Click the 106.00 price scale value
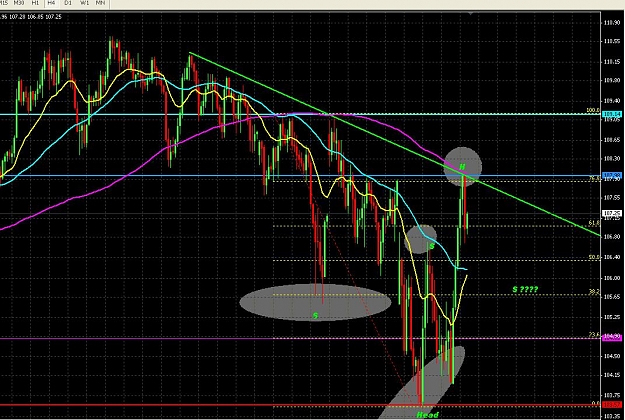Viewport: 625px width, 420px height. [x=612, y=278]
